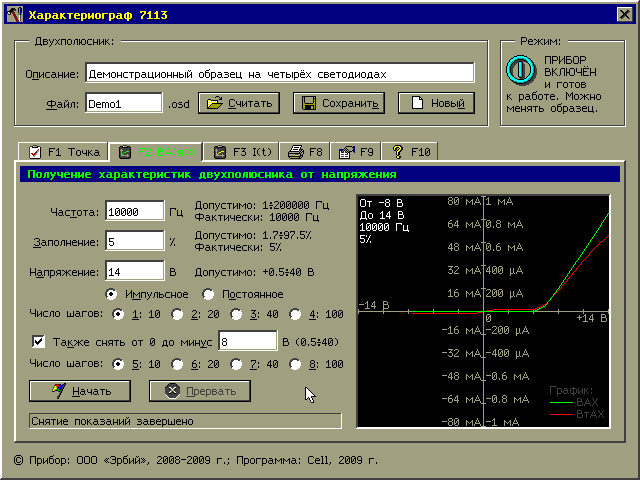Switch to the F2 ВА(я)Х tab
Image resolution: width=640 pixels, height=480 pixels.
click(x=156, y=152)
